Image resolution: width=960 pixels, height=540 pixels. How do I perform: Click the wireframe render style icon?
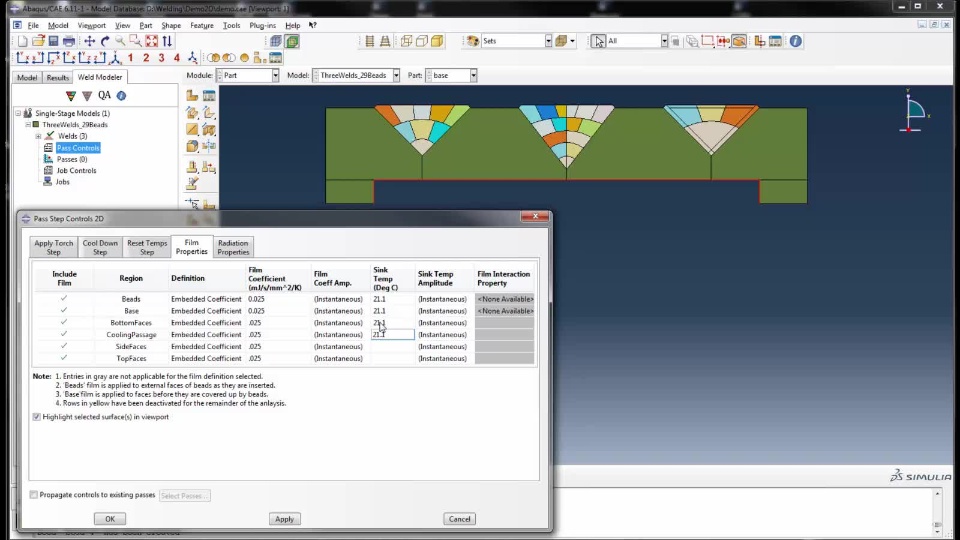point(406,41)
